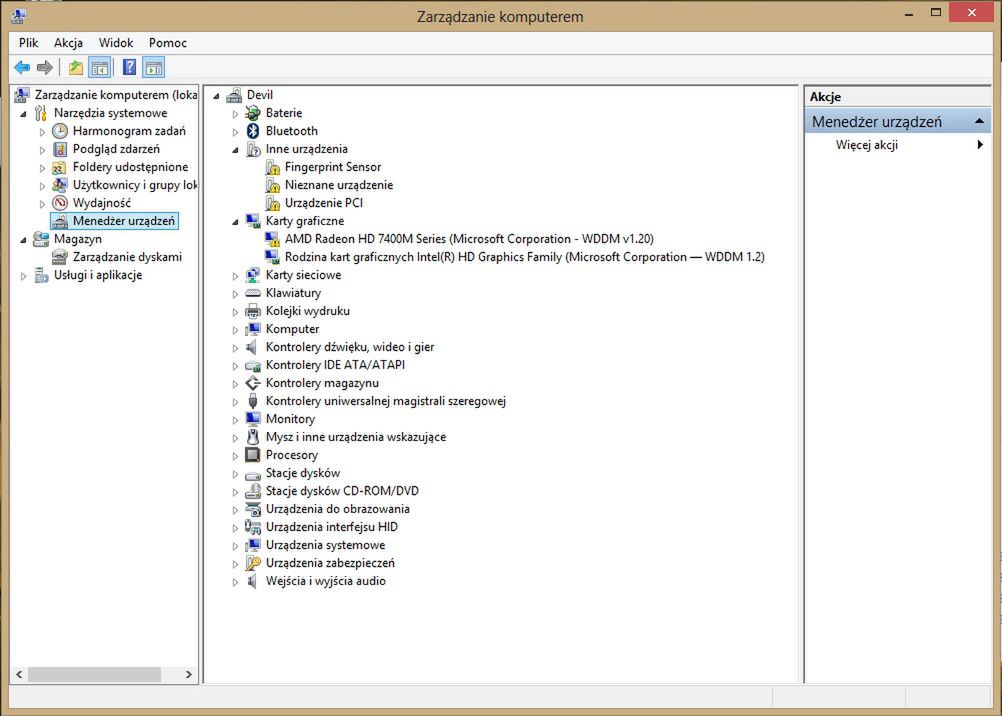This screenshot has height=716, width=1002.
Task: Click the Fingerprint Sensor warning icon
Action: 272,167
